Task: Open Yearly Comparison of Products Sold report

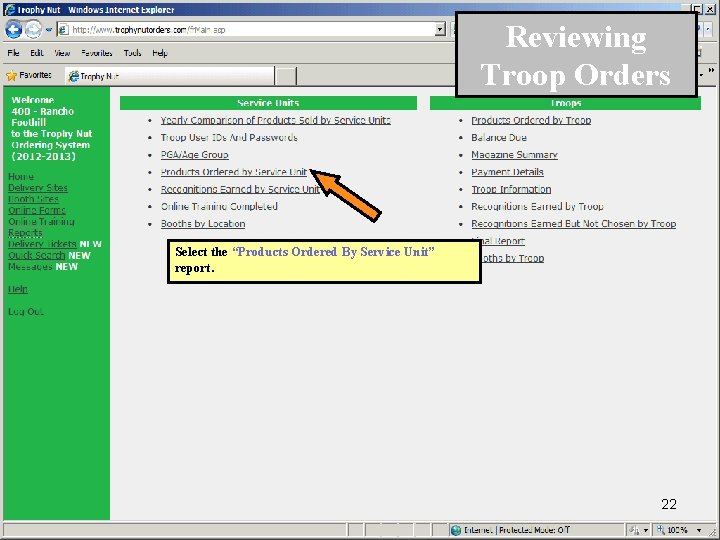Action: point(276,120)
